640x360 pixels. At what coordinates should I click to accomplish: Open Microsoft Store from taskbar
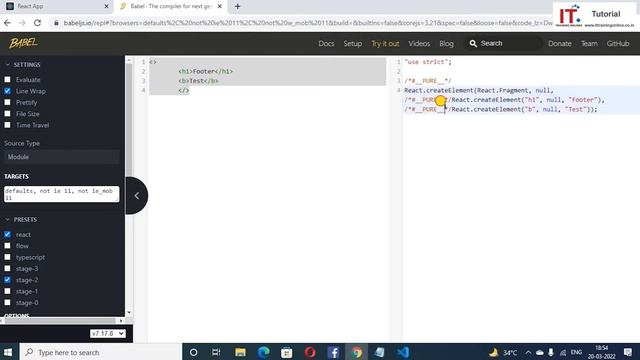[287, 352]
